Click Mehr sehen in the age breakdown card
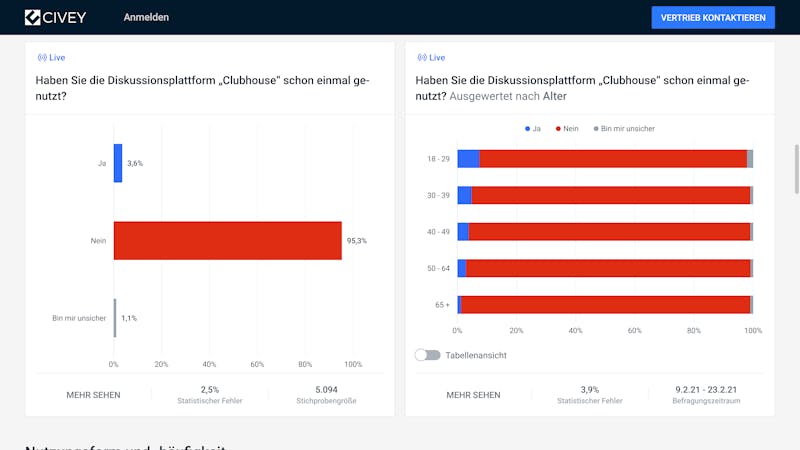The height and width of the screenshot is (450, 800). 473,395
